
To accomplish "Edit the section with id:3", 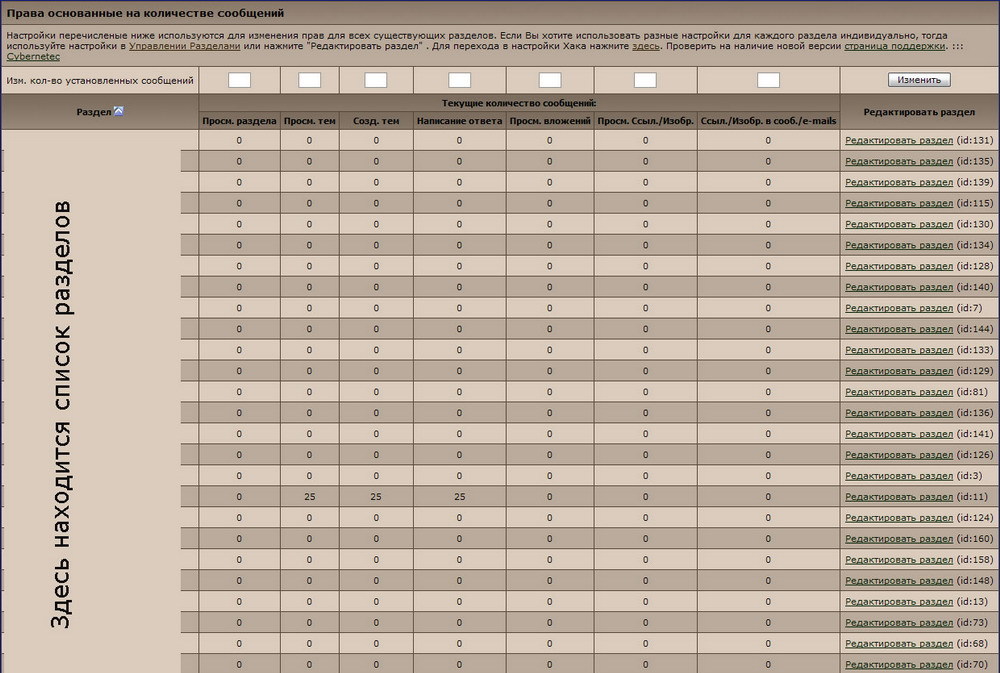I will pyautogui.click(x=899, y=476).
